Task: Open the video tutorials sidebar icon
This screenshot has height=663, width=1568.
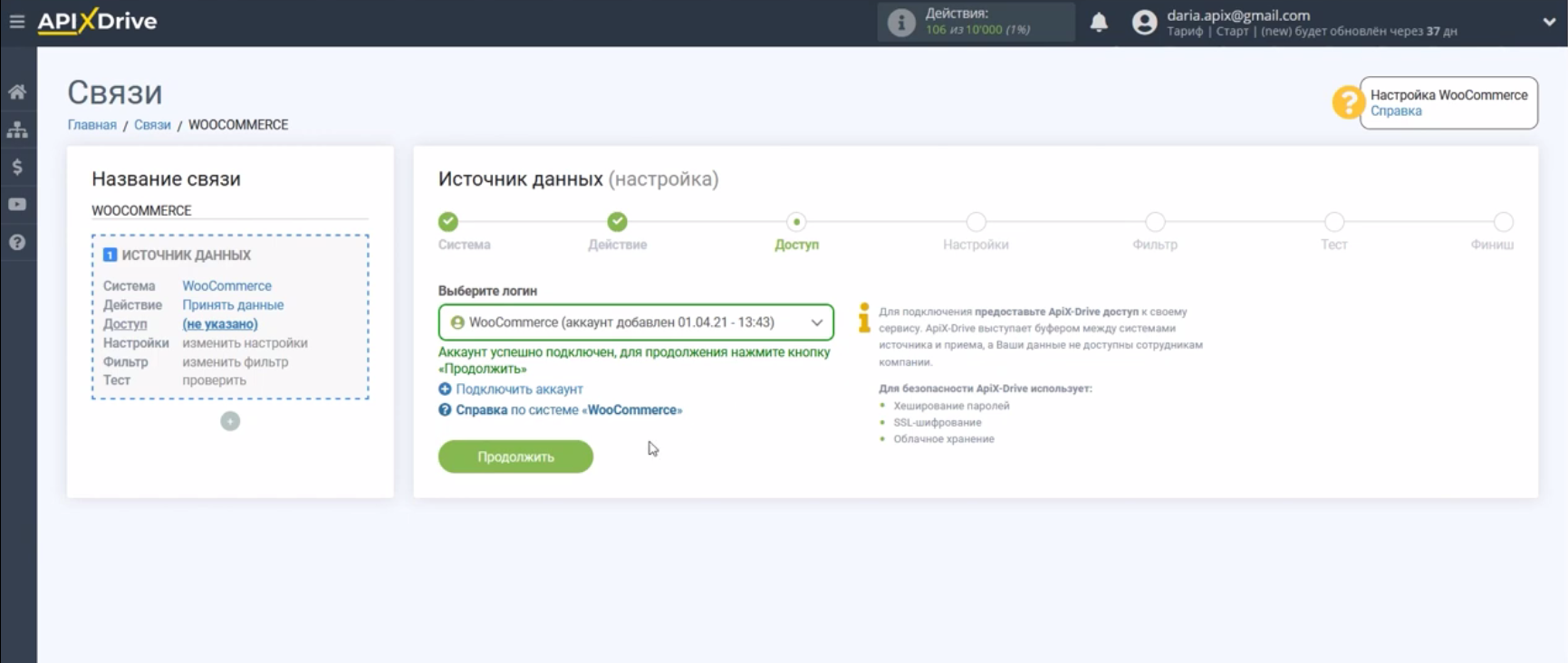Action: pyautogui.click(x=17, y=205)
